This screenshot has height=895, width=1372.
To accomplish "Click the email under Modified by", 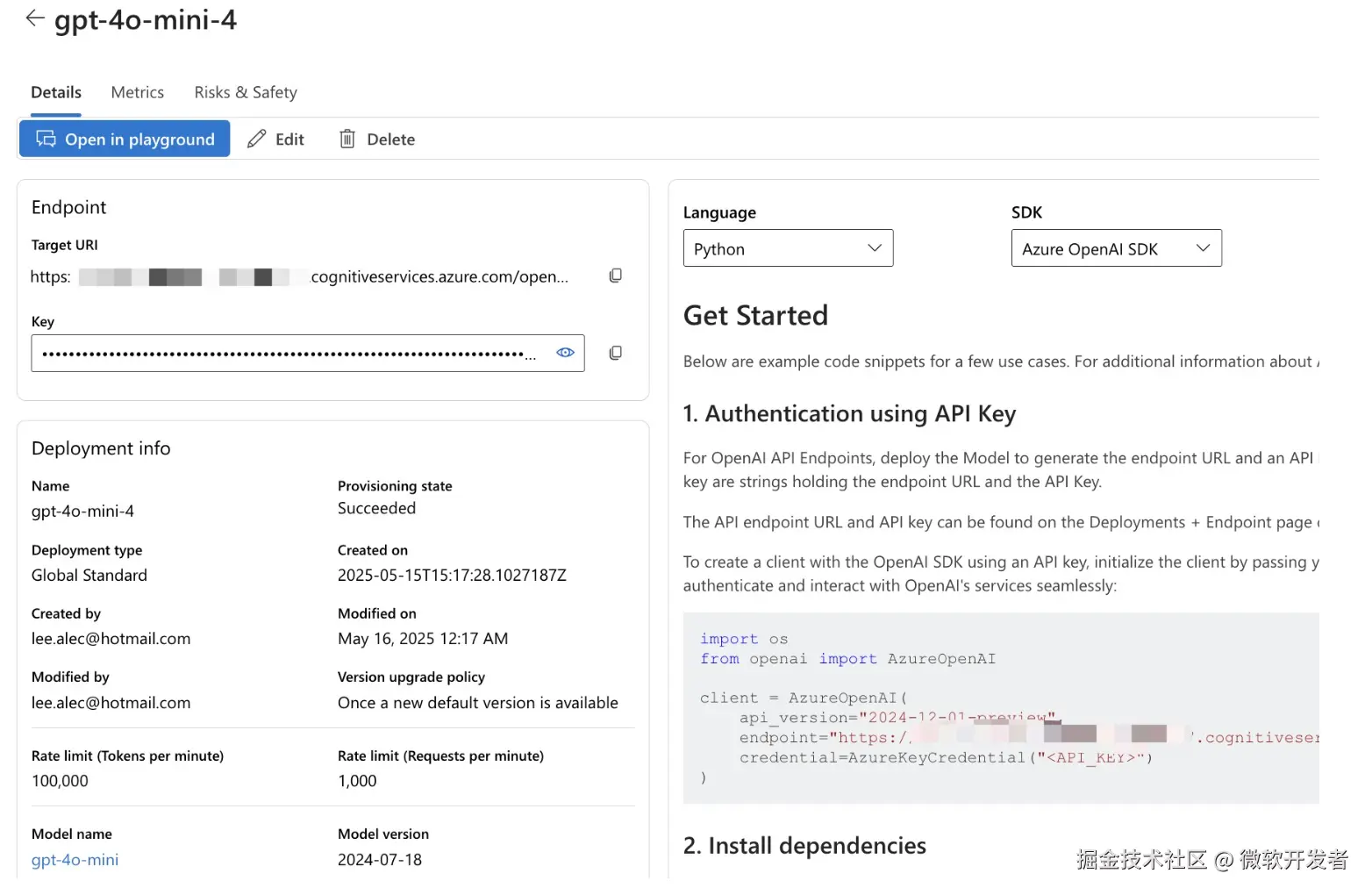I will pos(111,703).
